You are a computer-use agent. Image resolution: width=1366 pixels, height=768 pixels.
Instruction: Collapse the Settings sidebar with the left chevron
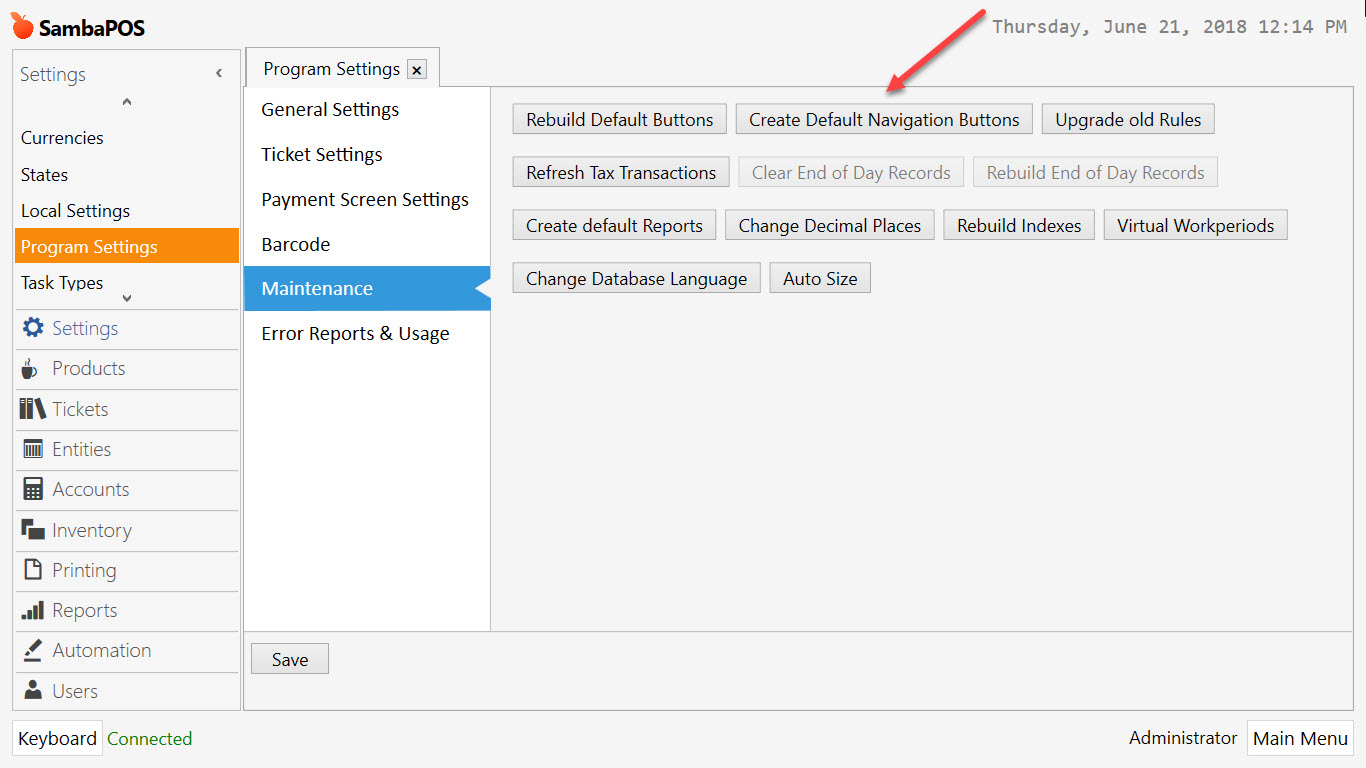pos(218,72)
